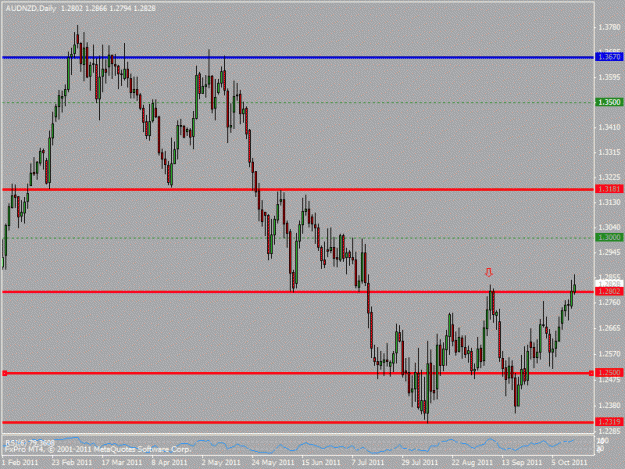Click the red 1.2802 price tag

(x=609, y=292)
